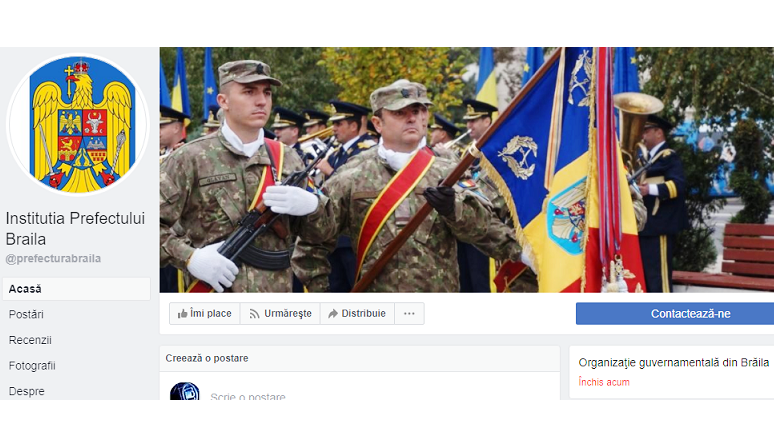Go to the Despre section
This screenshot has width=774, height=440.
pos(27,391)
